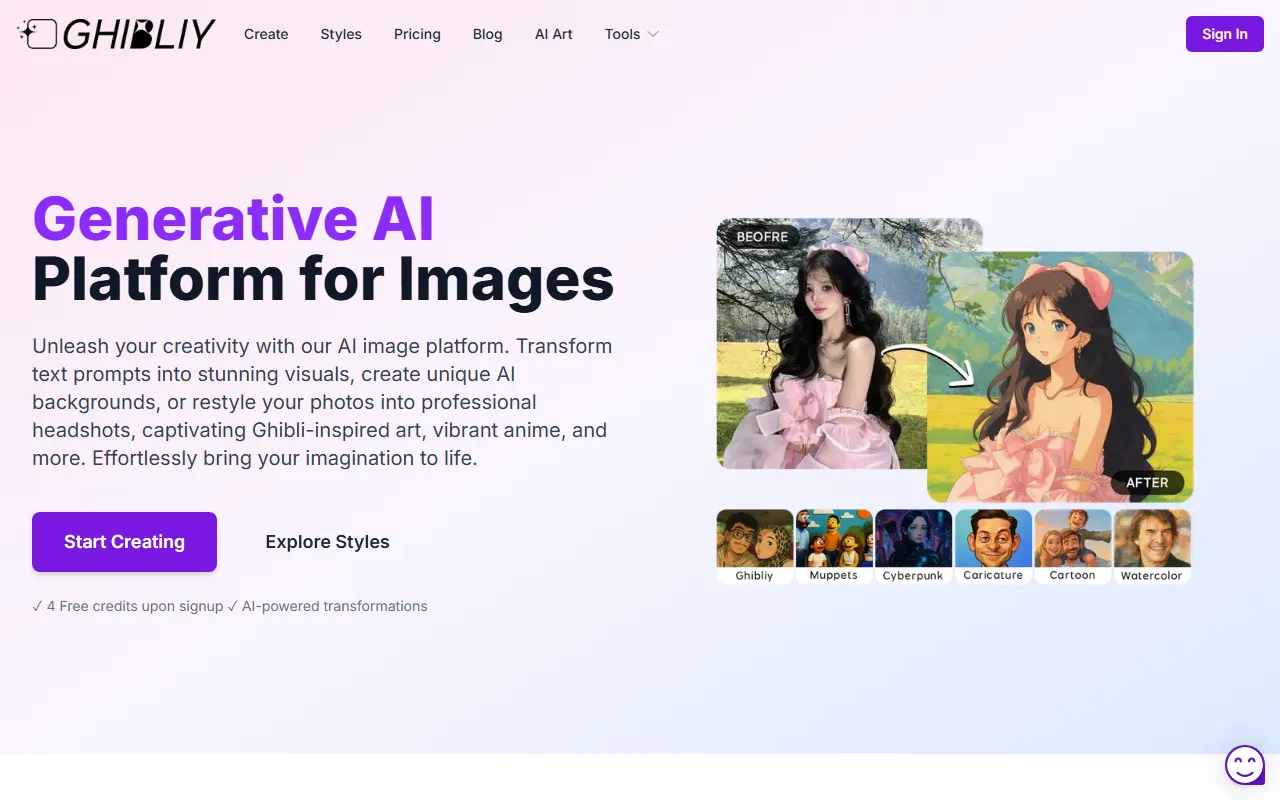The image size is (1280, 800).
Task: Select the Caricature style thumbnail
Action: [993, 540]
